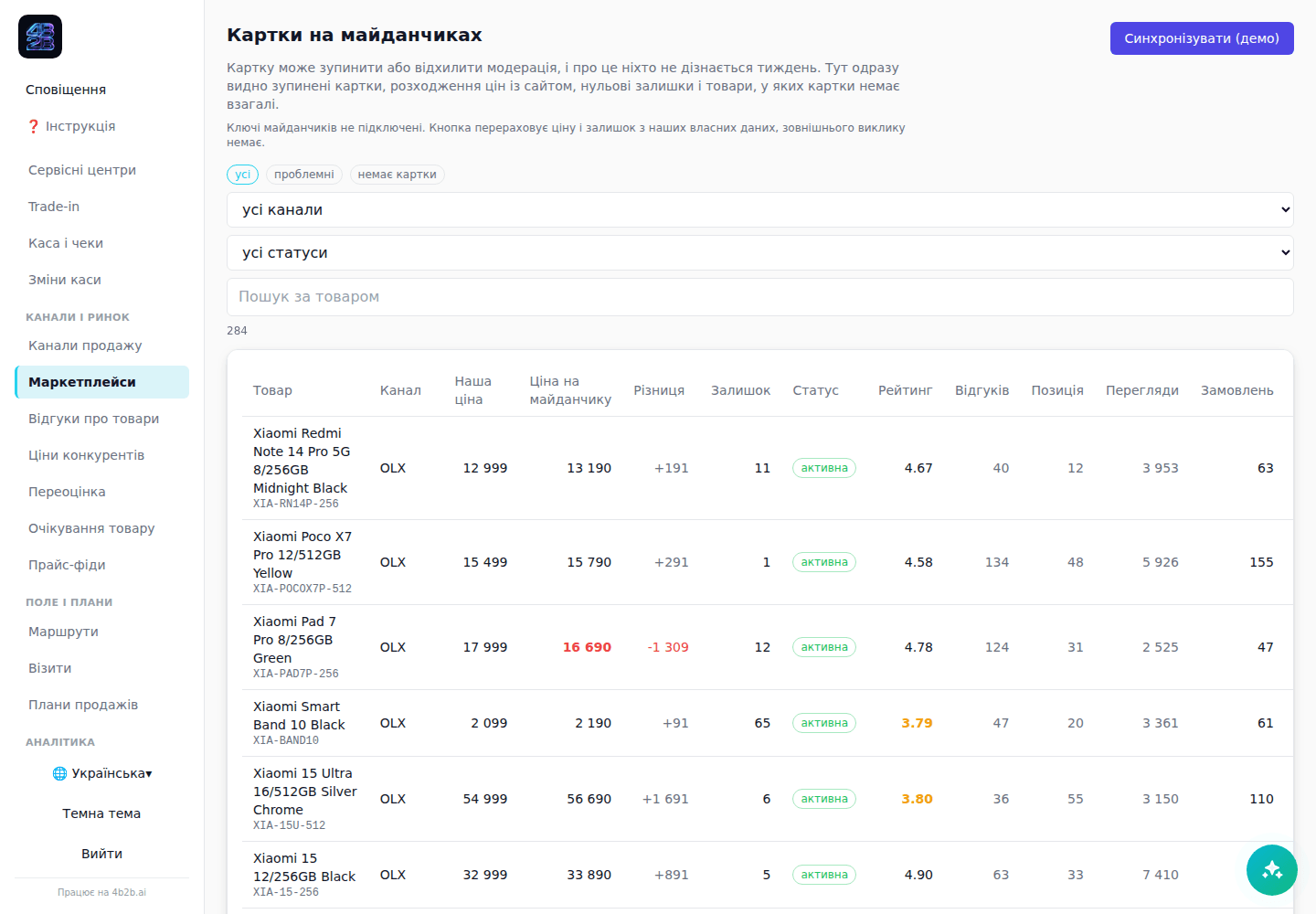The height and width of the screenshot is (914, 1316).
Task: Click the 4b2b app logo
Action: click(x=40, y=37)
